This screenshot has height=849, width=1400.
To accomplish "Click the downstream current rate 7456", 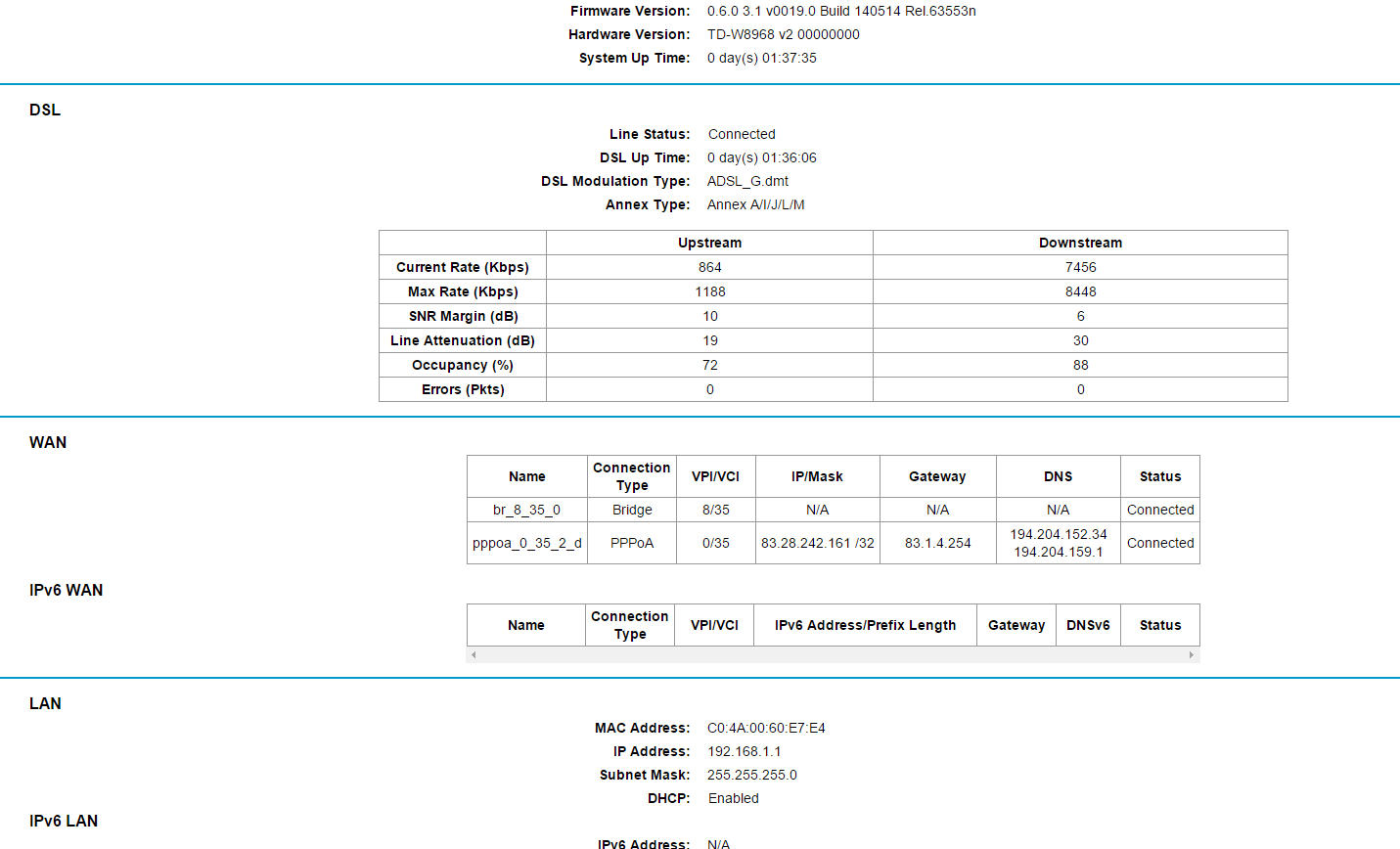I will coord(1080,267).
